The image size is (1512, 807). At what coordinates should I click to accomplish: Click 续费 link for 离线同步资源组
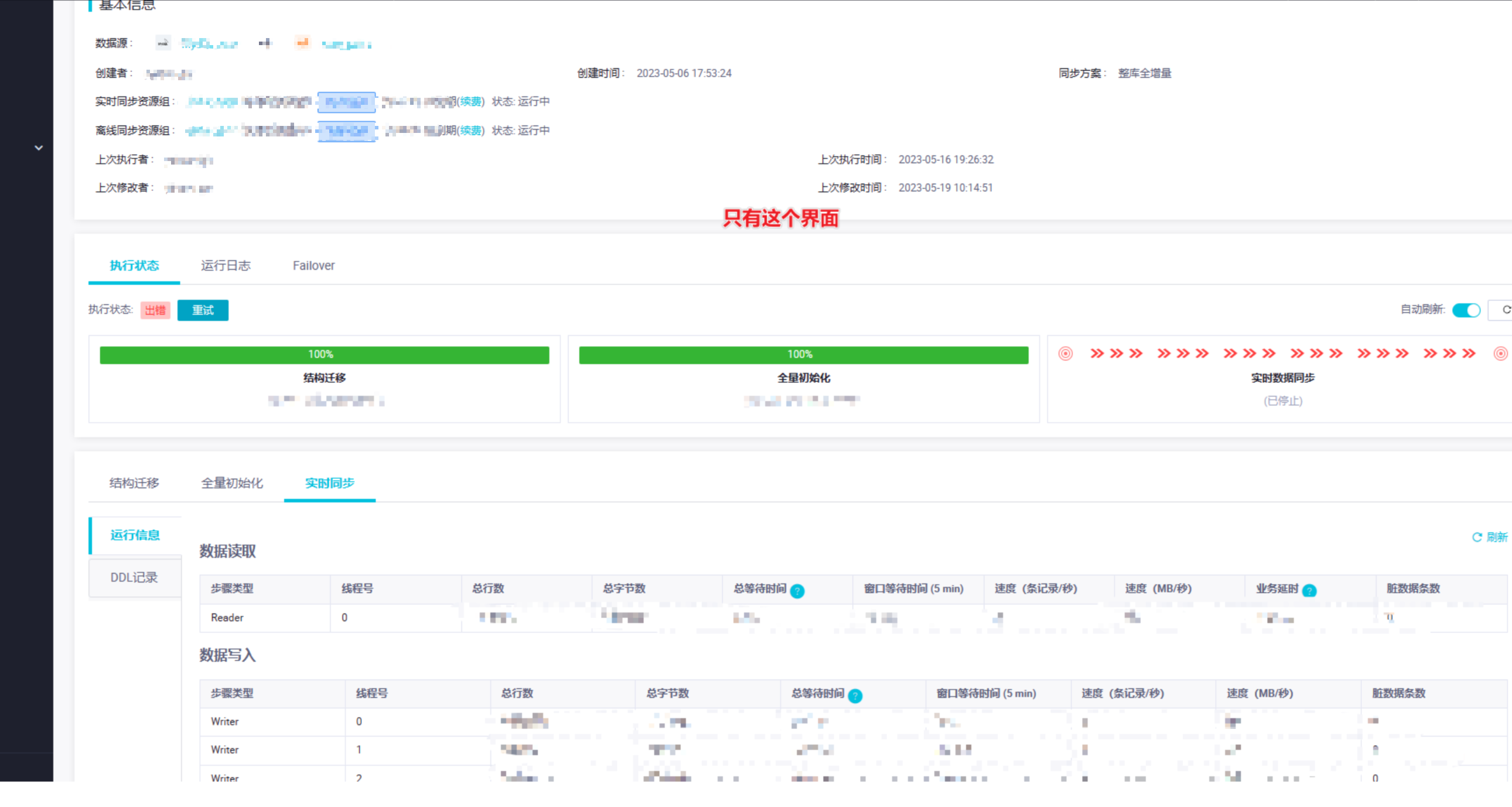470,129
